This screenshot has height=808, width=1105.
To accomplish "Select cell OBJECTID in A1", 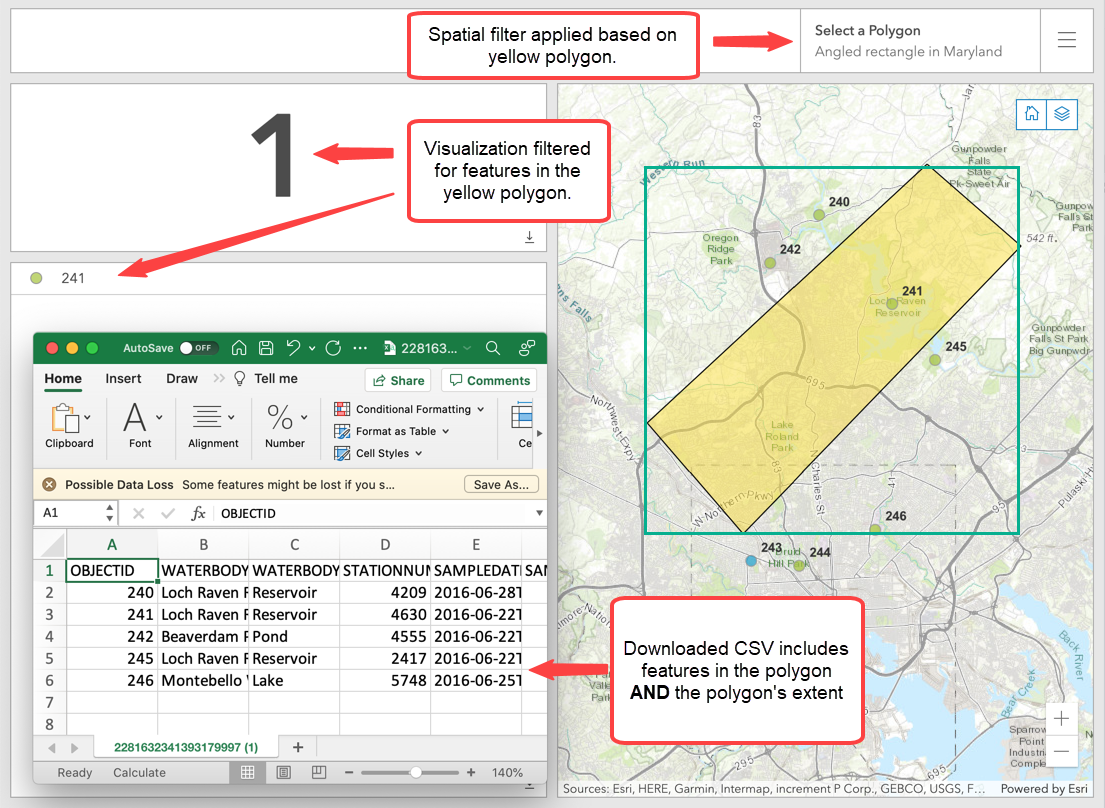I will pyautogui.click(x=112, y=571).
